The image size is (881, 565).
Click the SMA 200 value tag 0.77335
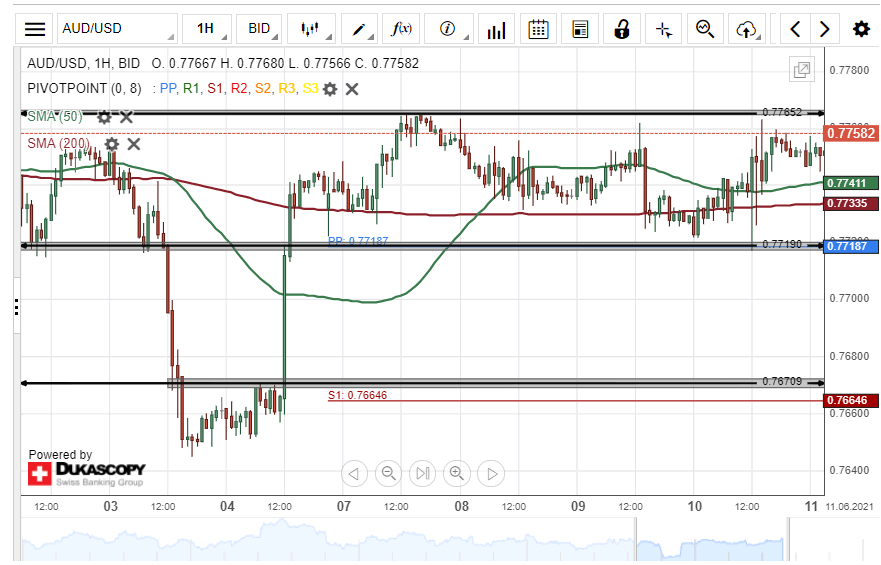(851, 203)
